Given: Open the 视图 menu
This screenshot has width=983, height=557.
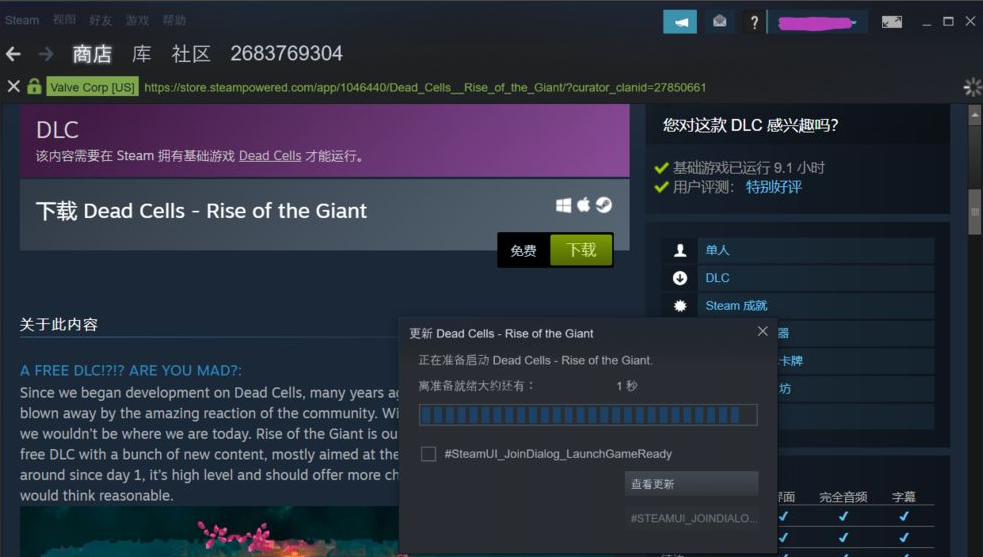Looking at the screenshot, I should click(64, 20).
